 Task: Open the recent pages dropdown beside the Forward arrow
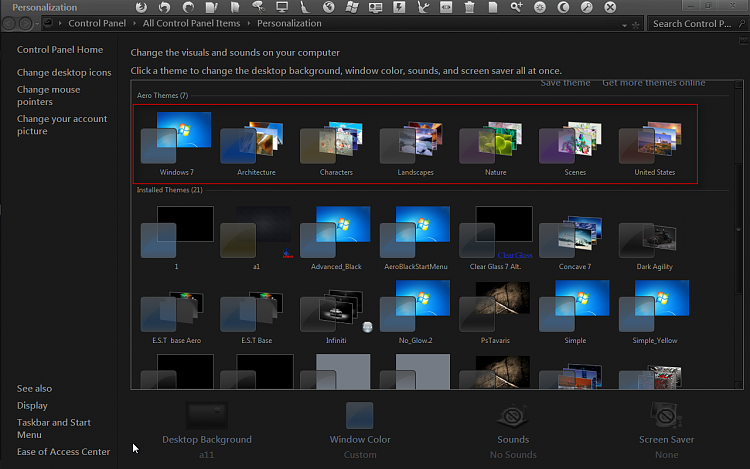tap(37, 24)
